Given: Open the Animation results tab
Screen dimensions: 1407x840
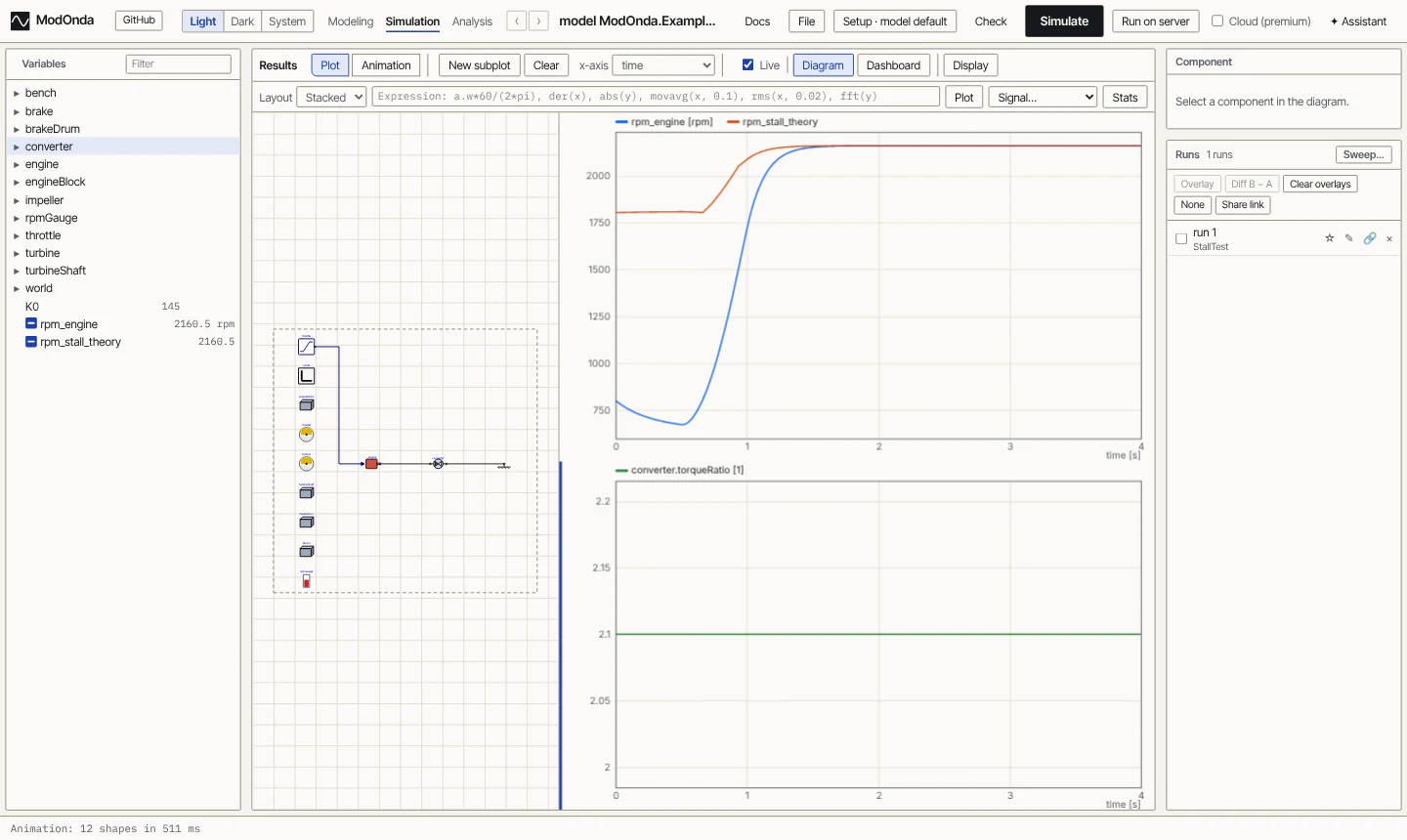Looking at the screenshot, I should point(386,65).
